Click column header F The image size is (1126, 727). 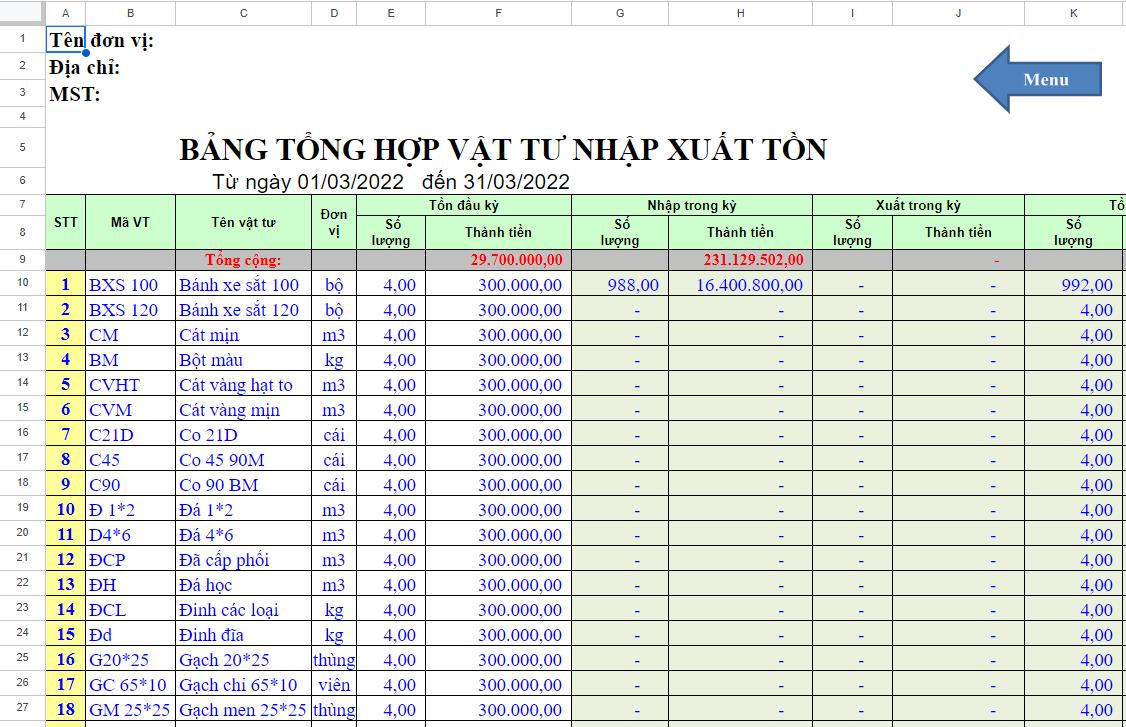[498, 13]
